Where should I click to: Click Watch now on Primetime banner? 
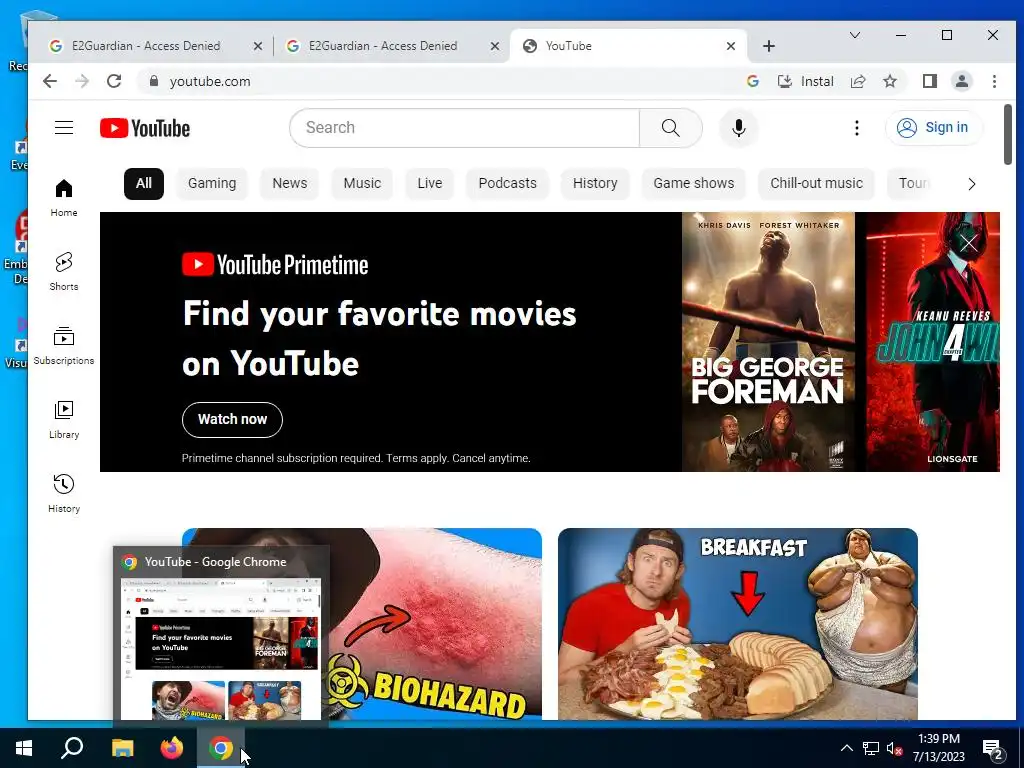(232, 420)
